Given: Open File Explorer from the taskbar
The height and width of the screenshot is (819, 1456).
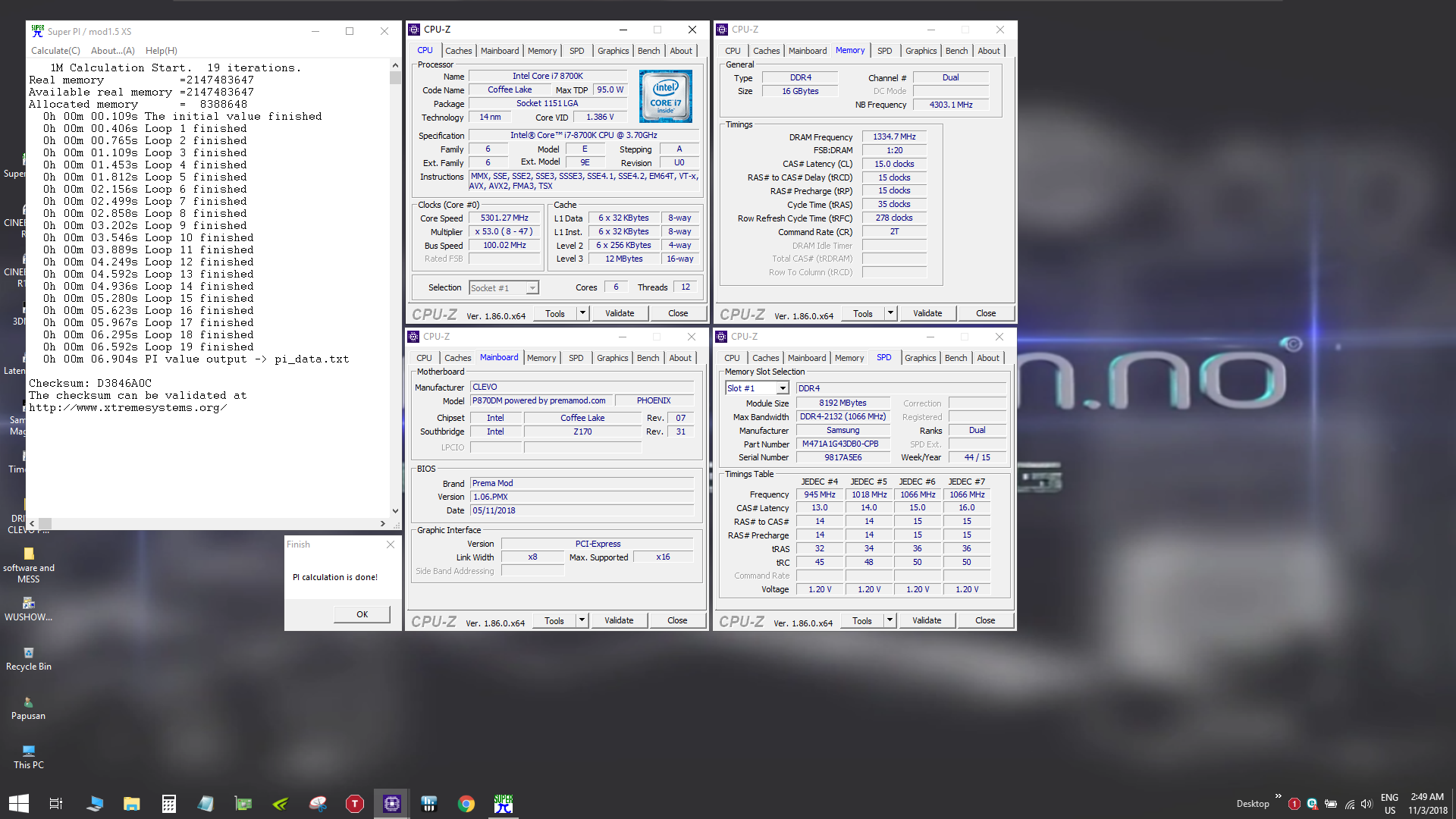Looking at the screenshot, I should point(132,803).
